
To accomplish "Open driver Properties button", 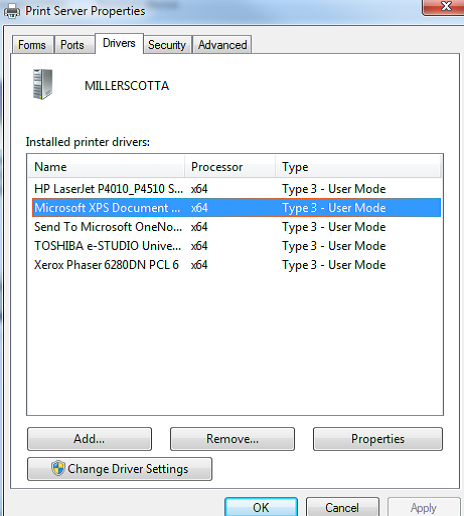I will [x=378, y=439].
